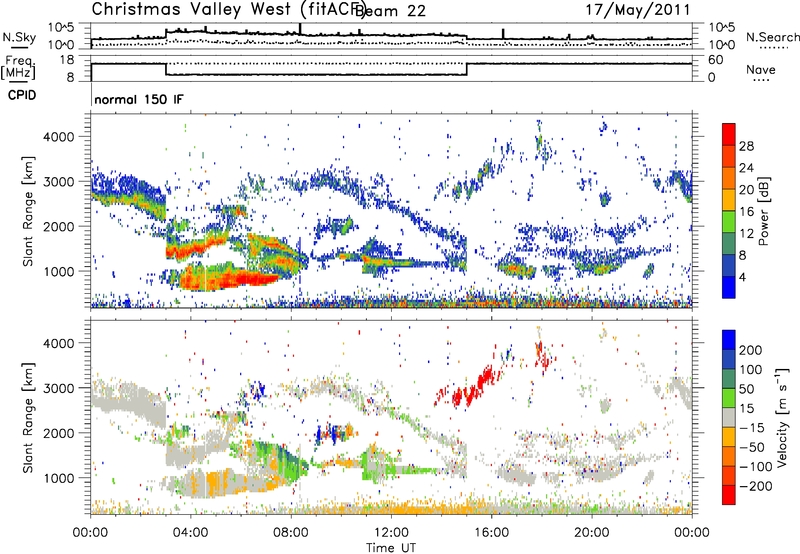This screenshot has height=554, width=800.
Task: Select the '24' label on Power colorbar
Action: pos(746,168)
